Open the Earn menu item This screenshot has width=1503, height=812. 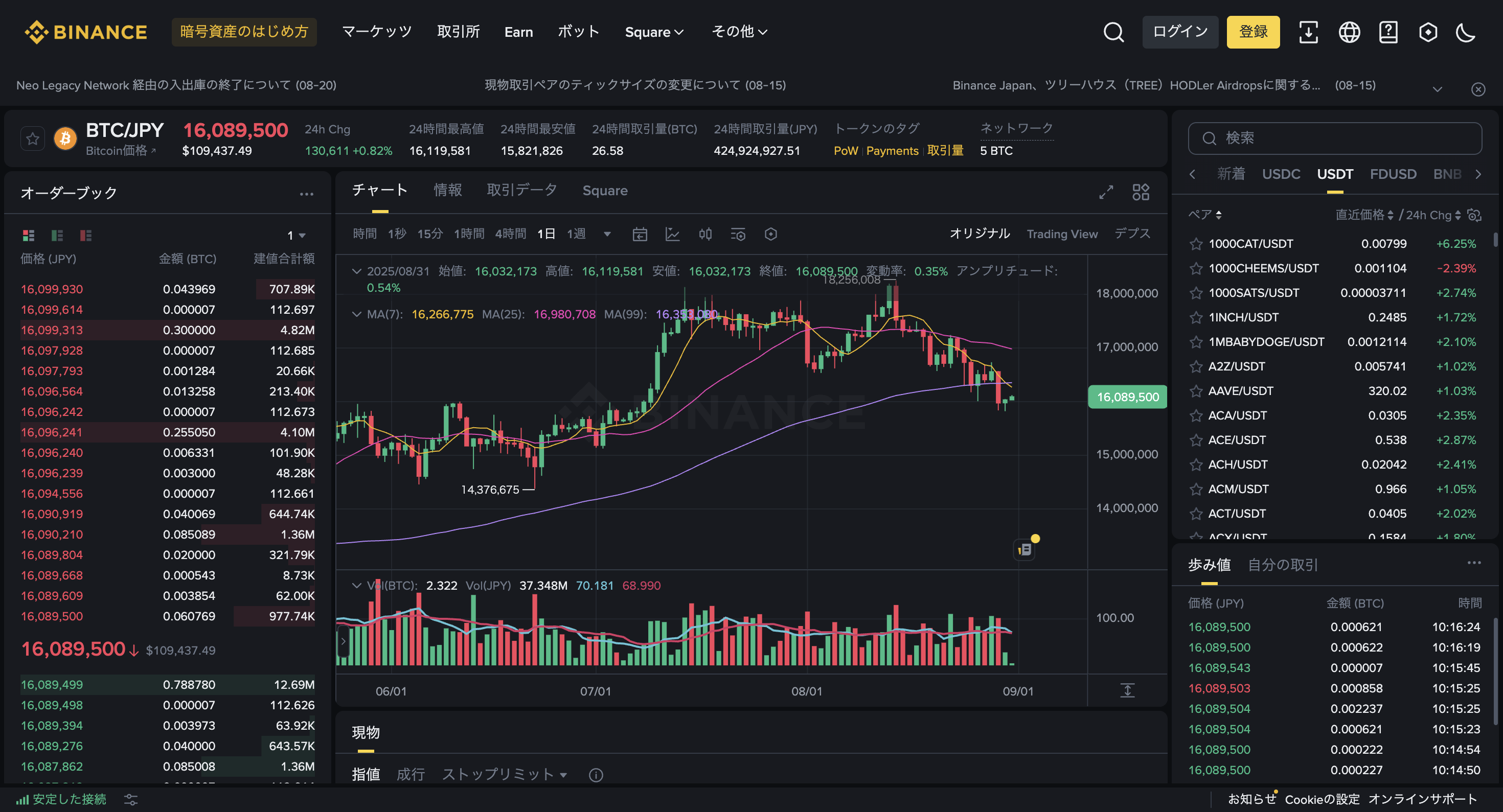point(519,32)
